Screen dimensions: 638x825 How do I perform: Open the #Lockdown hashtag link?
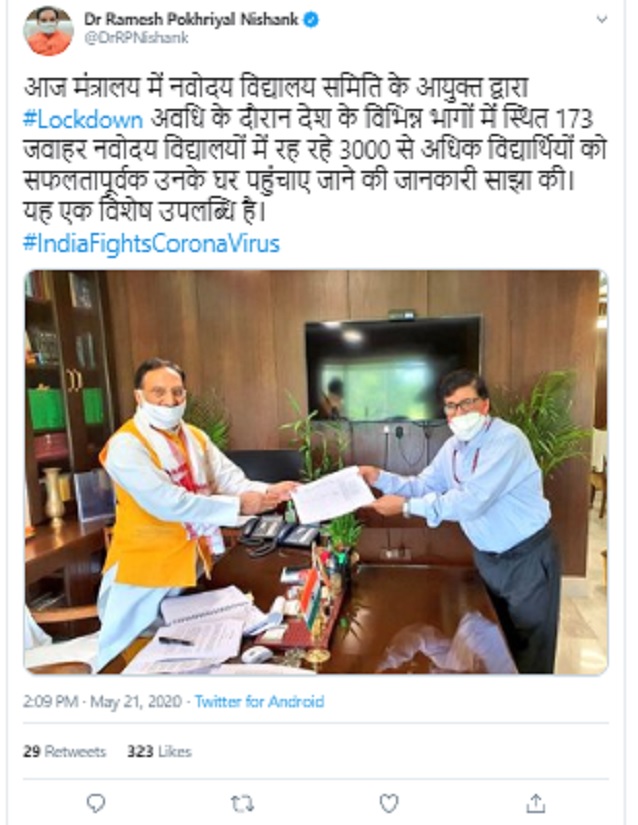83,120
